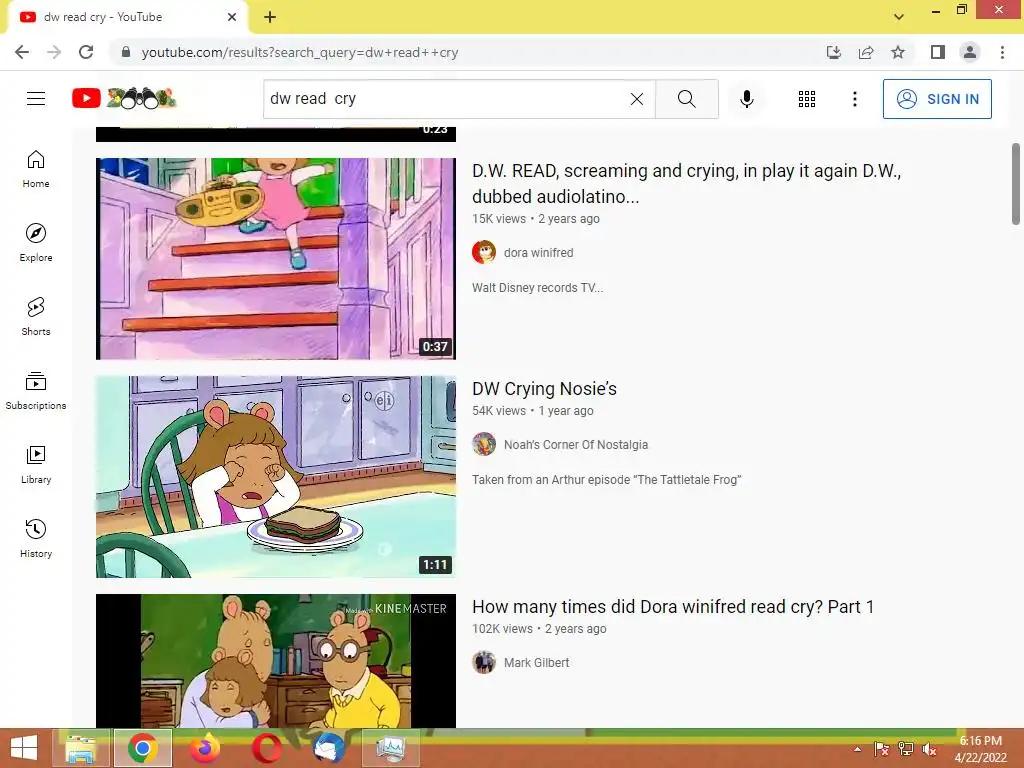Share this page via the share icon
1024x768 pixels.
point(866,52)
